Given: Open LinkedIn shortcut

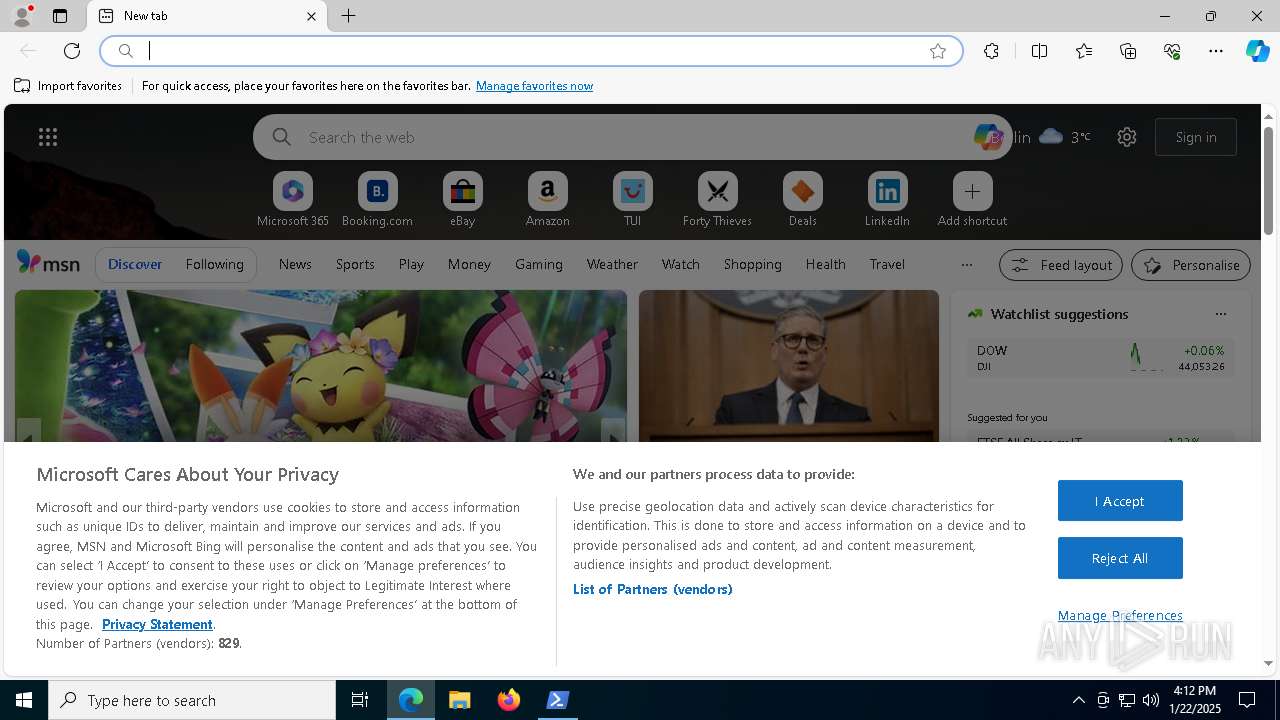Looking at the screenshot, I should [887, 200].
